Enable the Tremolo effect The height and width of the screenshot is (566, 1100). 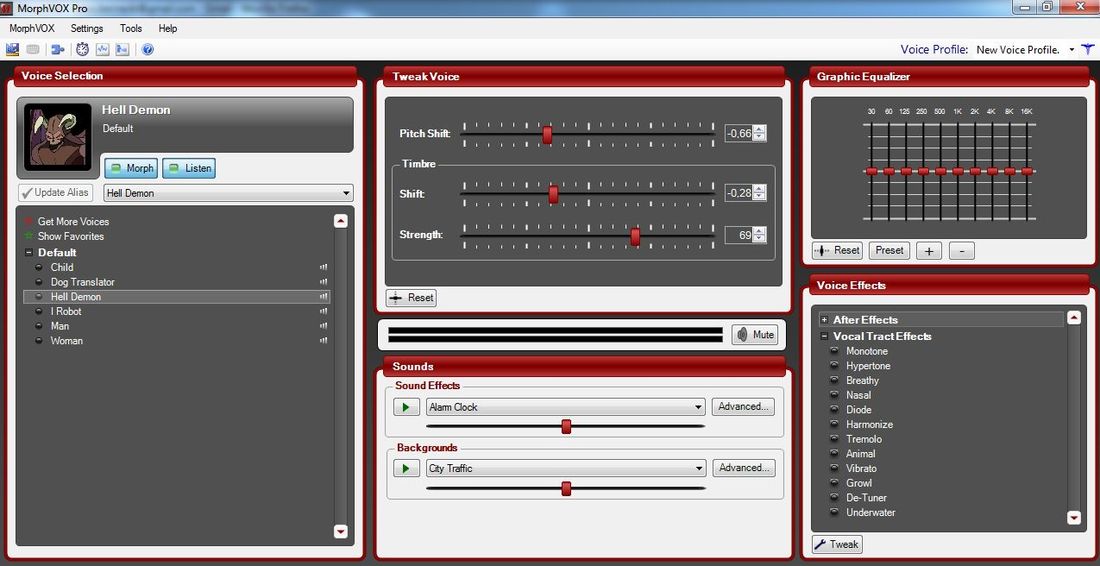tap(834, 439)
